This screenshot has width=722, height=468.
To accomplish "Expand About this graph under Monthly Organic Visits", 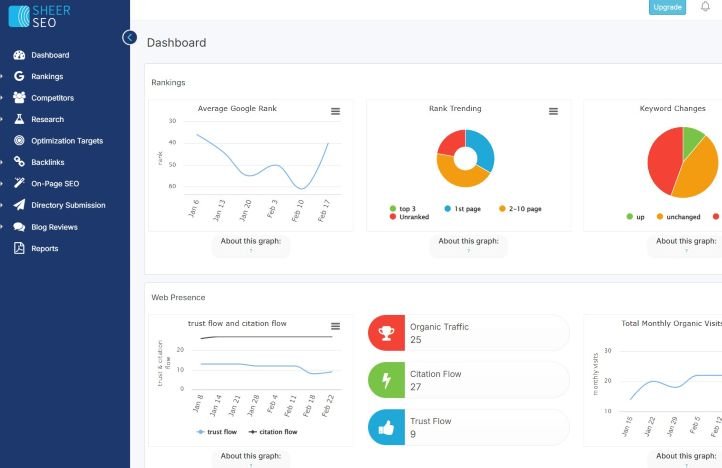I will (x=686, y=459).
